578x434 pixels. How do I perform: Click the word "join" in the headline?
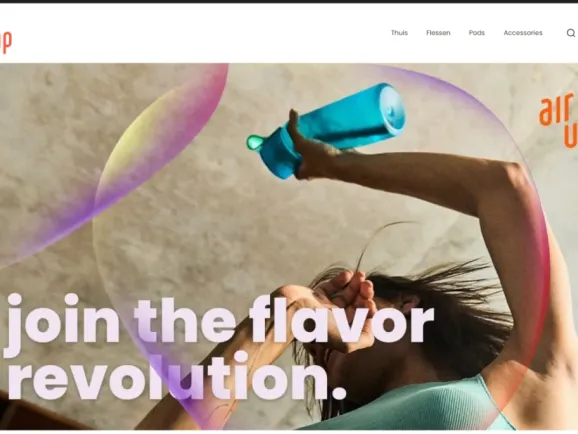click(x=63, y=321)
